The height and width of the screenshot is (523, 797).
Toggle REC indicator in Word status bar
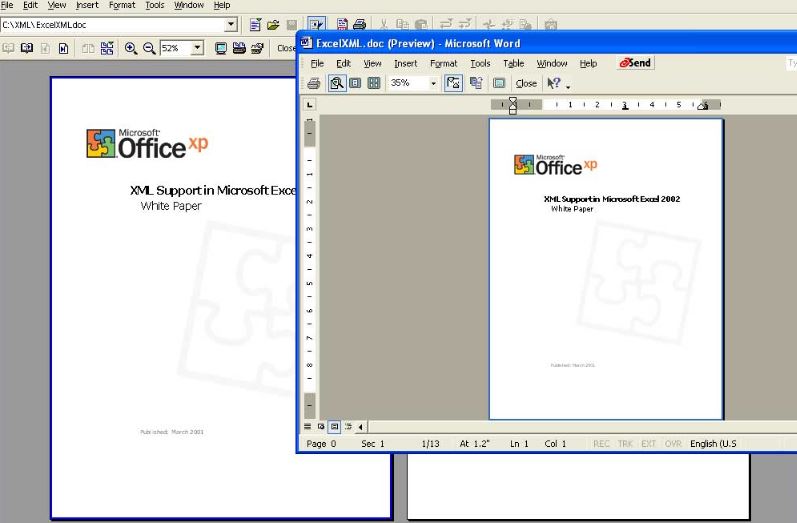[x=601, y=444]
